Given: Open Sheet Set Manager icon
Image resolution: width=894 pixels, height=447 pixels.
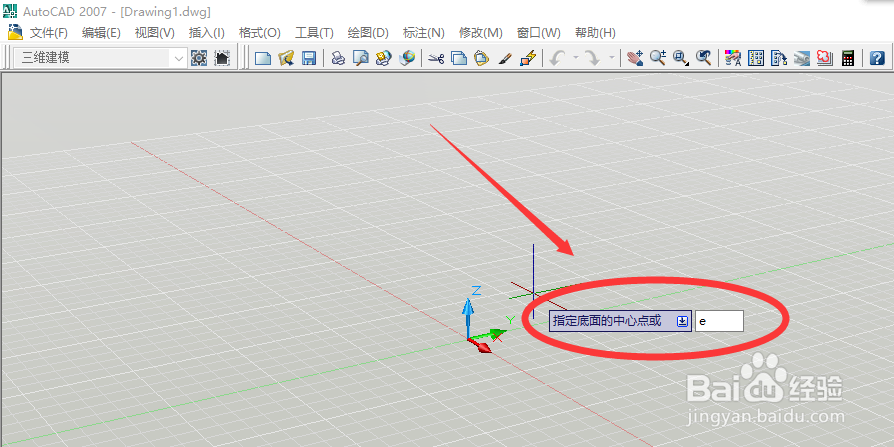Looking at the screenshot, I should click(802, 58).
